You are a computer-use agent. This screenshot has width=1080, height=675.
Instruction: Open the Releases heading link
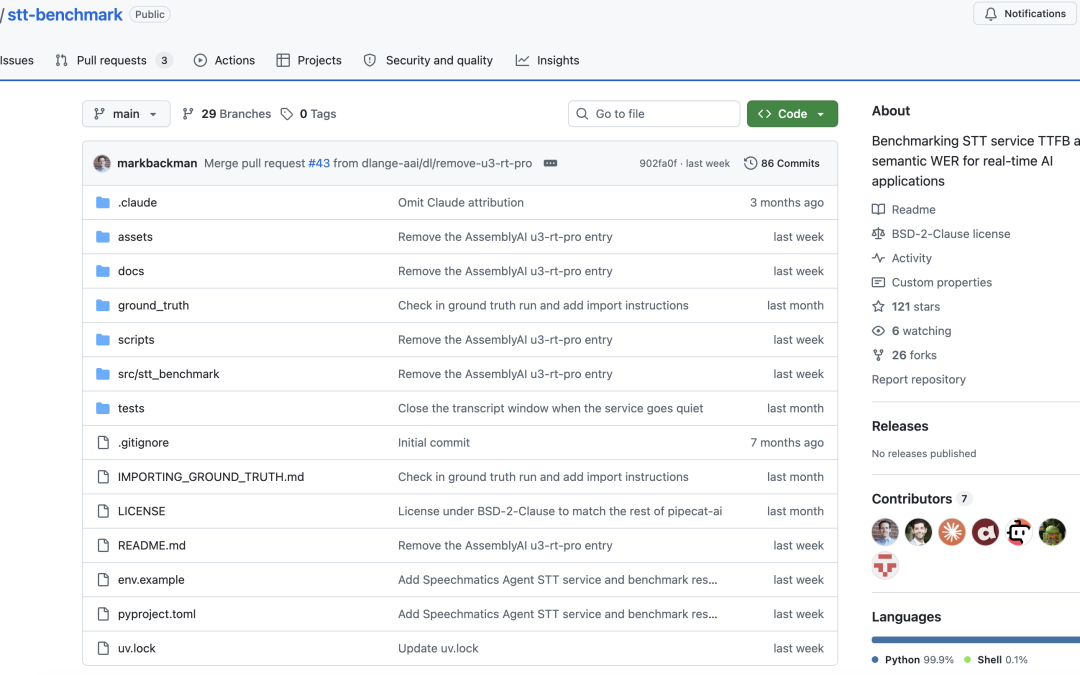(900, 426)
